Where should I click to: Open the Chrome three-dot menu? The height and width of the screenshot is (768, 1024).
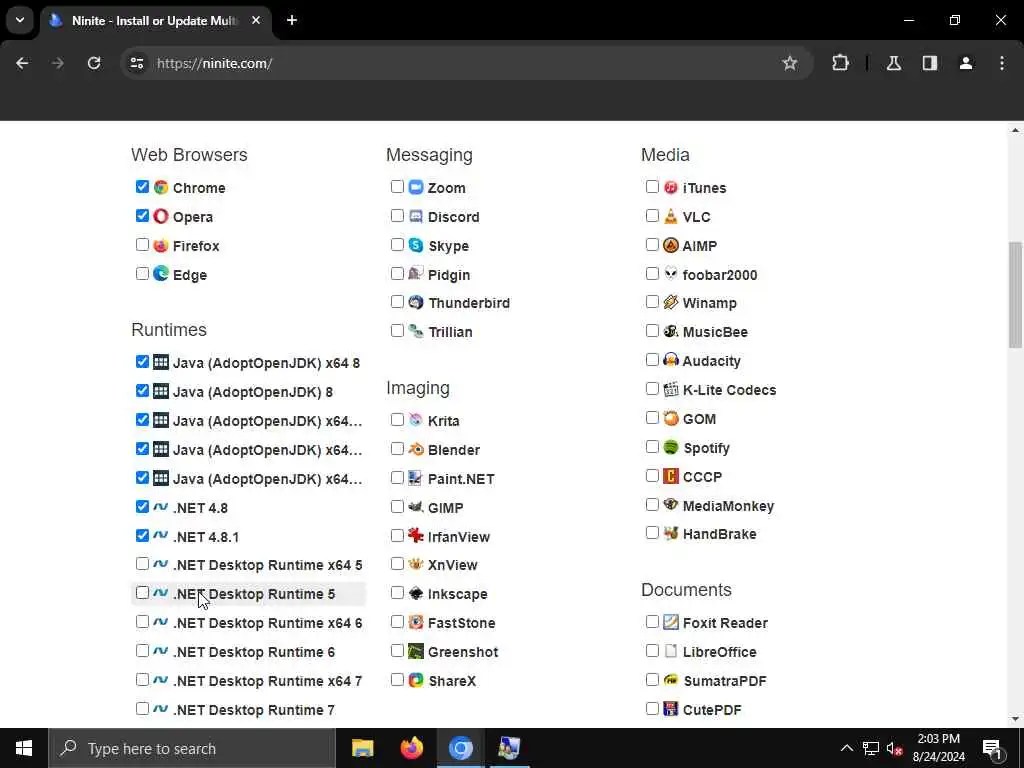pyautogui.click(x=1002, y=63)
